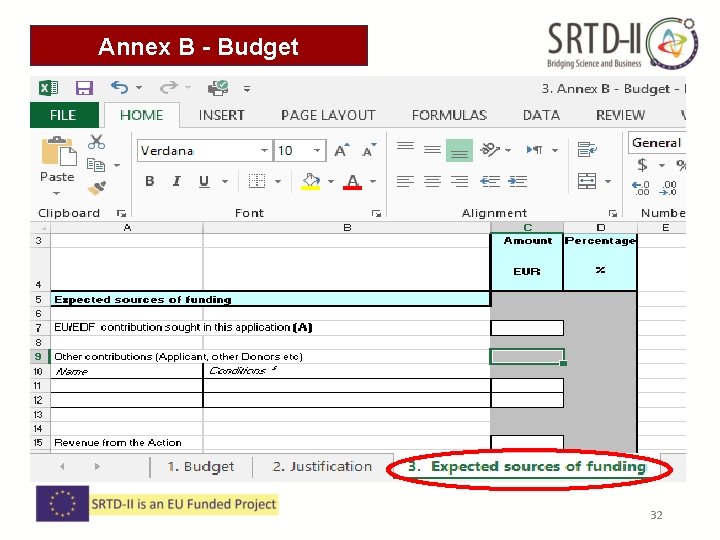
Task: Open the Copy options dropdown arrow
Action: [x=117, y=165]
